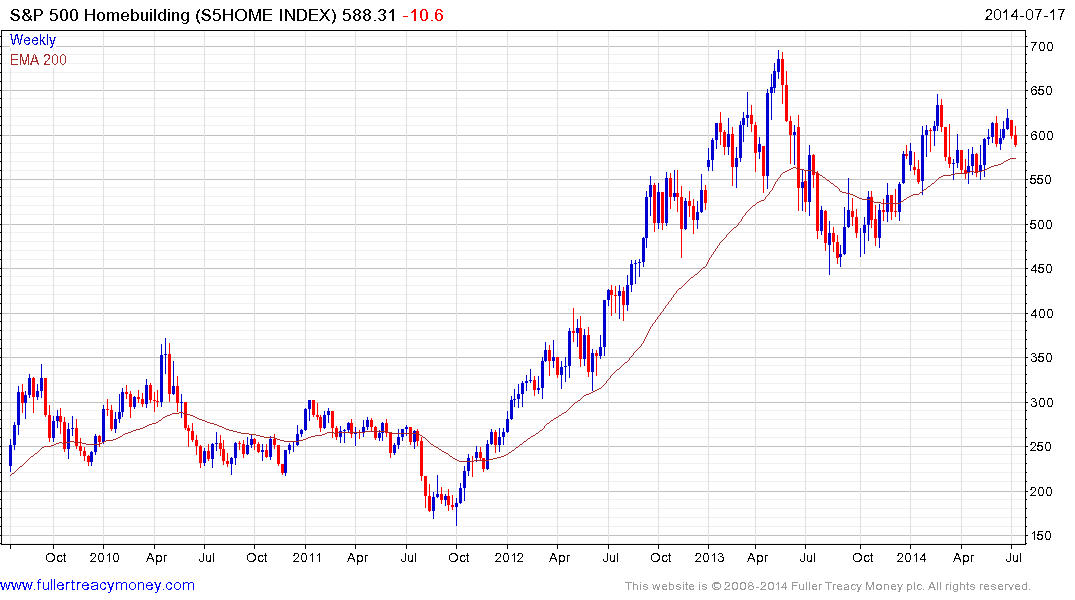Click the 150 price level label
The image size is (1075, 600).
click(1044, 537)
